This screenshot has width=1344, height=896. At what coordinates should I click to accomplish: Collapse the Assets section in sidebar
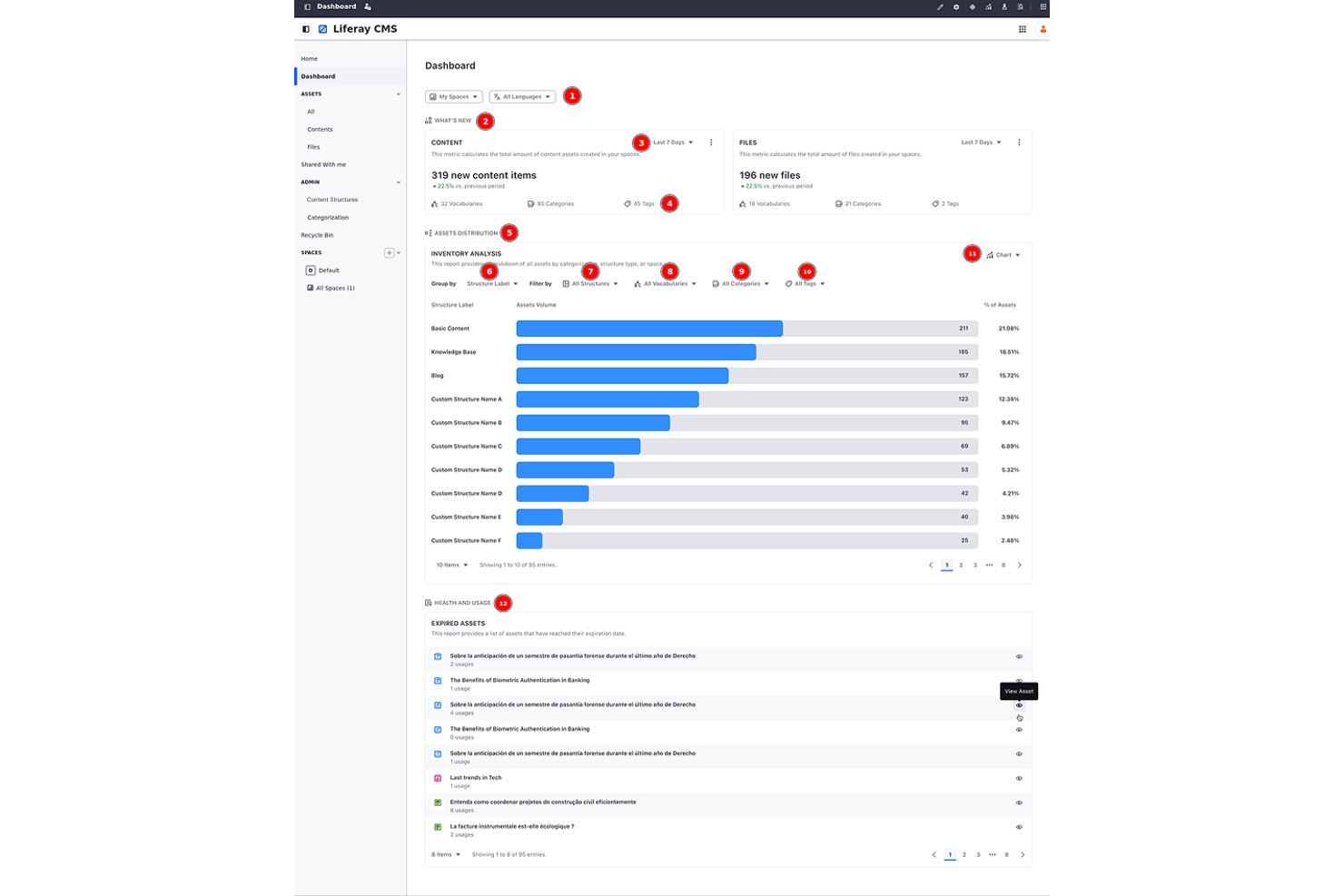point(398,94)
